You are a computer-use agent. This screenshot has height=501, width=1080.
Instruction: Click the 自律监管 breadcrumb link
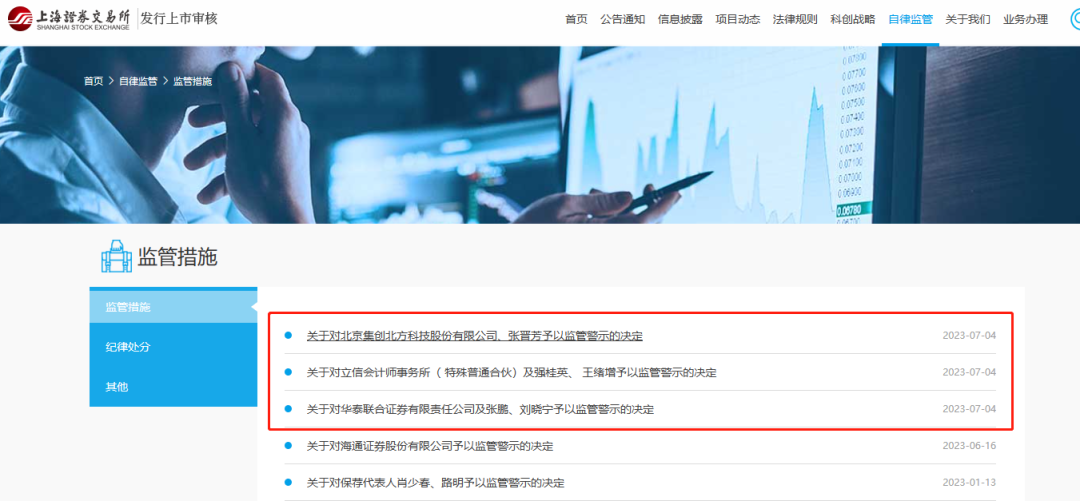(x=138, y=81)
